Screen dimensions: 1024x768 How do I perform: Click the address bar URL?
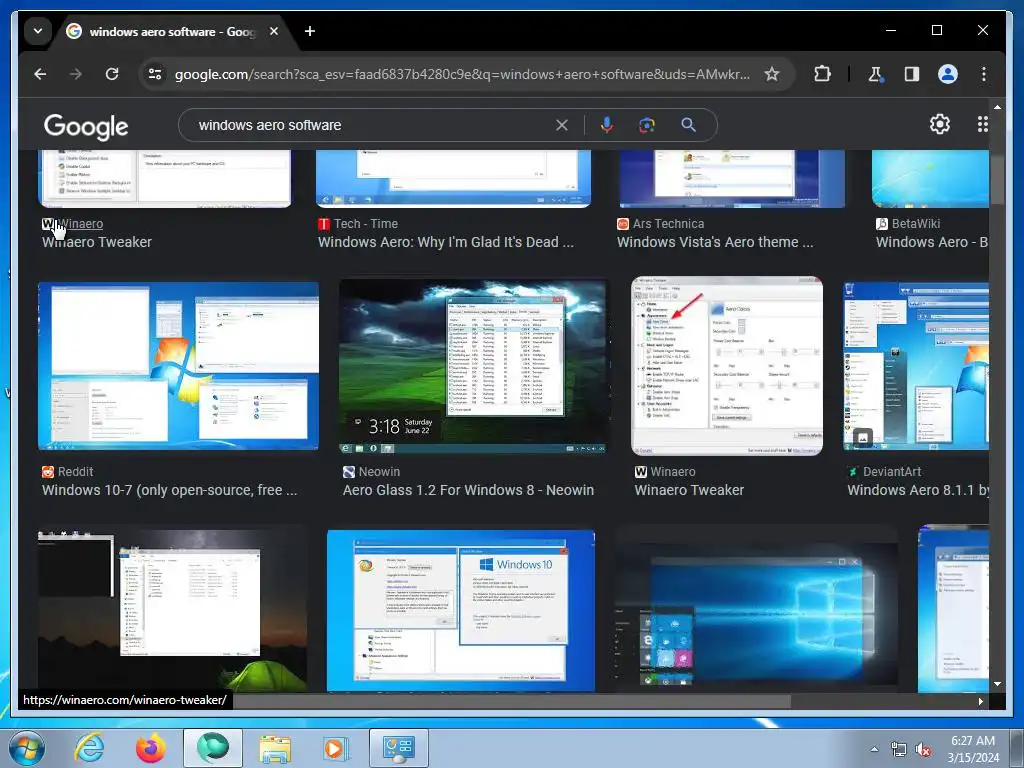462,74
